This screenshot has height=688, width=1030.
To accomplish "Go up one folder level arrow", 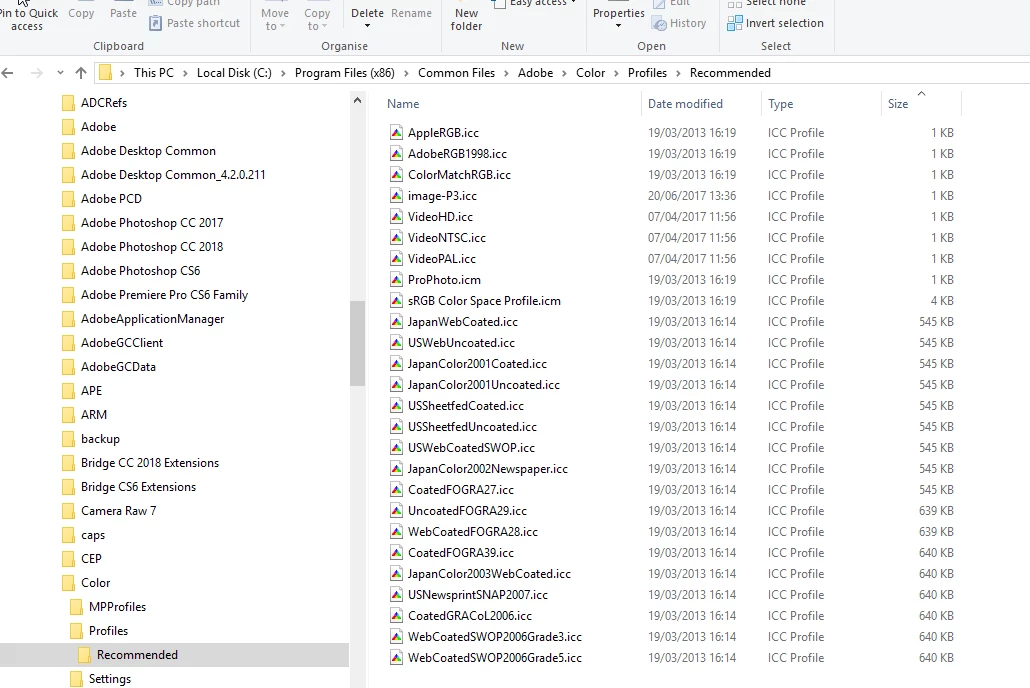I will tap(81, 73).
